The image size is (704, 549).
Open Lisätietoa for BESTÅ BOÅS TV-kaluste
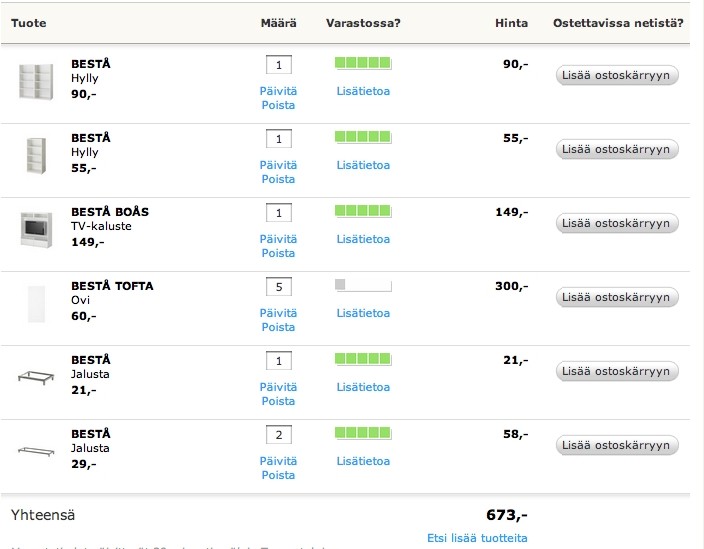click(x=363, y=239)
